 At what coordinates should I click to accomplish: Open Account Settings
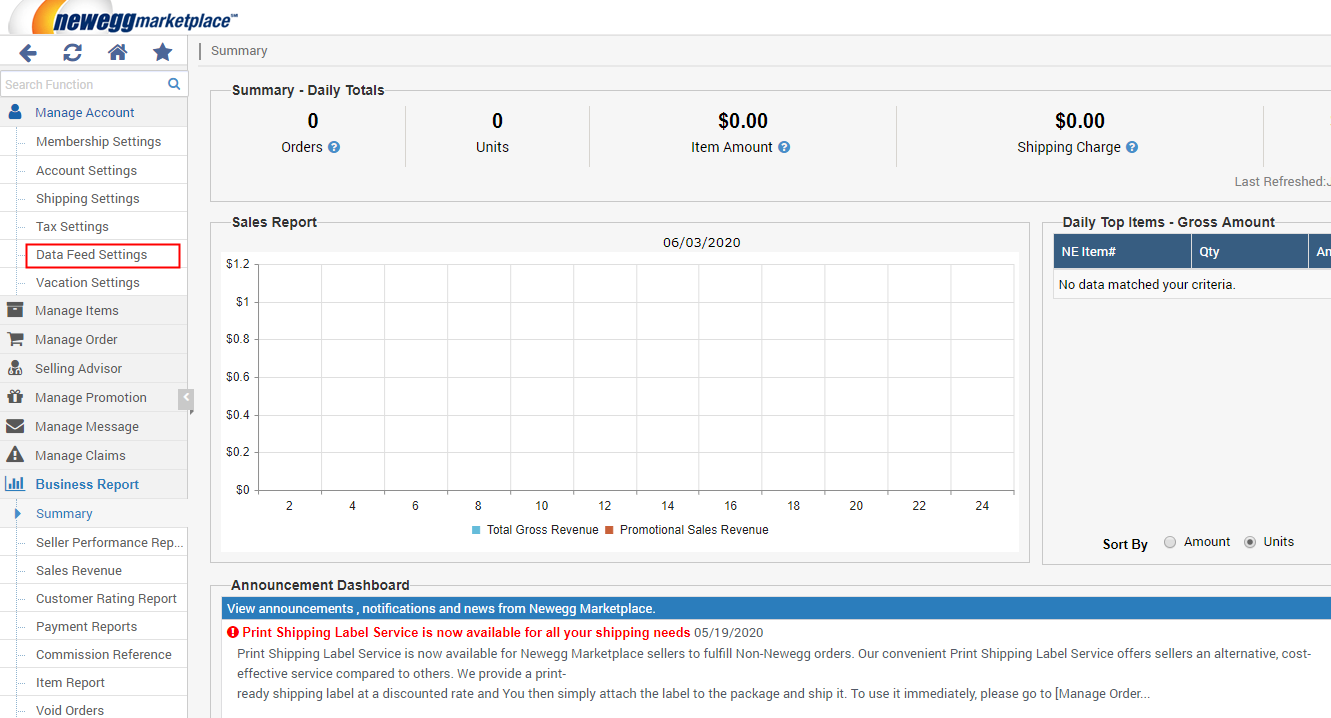pyautogui.click(x=86, y=170)
